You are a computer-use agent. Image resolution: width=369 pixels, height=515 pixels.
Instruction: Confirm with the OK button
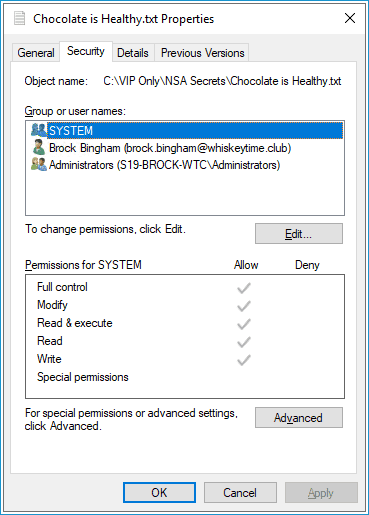click(x=159, y=492)
